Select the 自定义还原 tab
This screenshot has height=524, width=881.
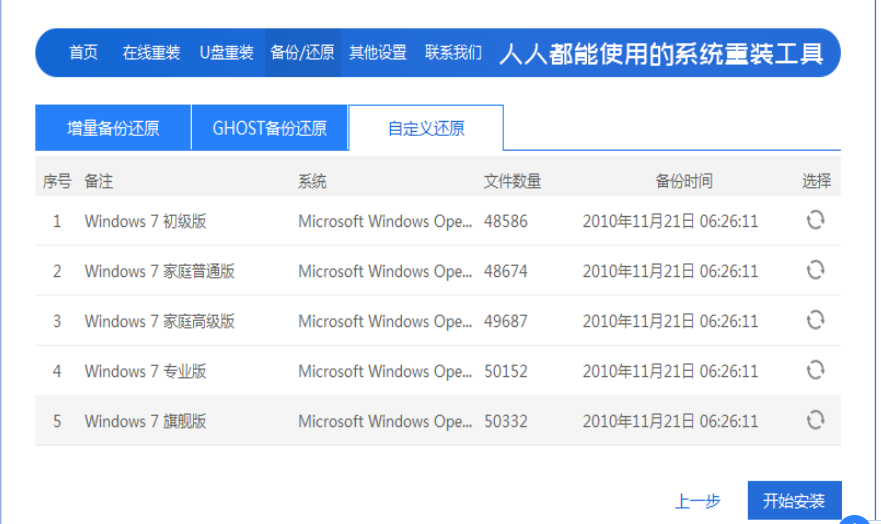tap(426, 128)
